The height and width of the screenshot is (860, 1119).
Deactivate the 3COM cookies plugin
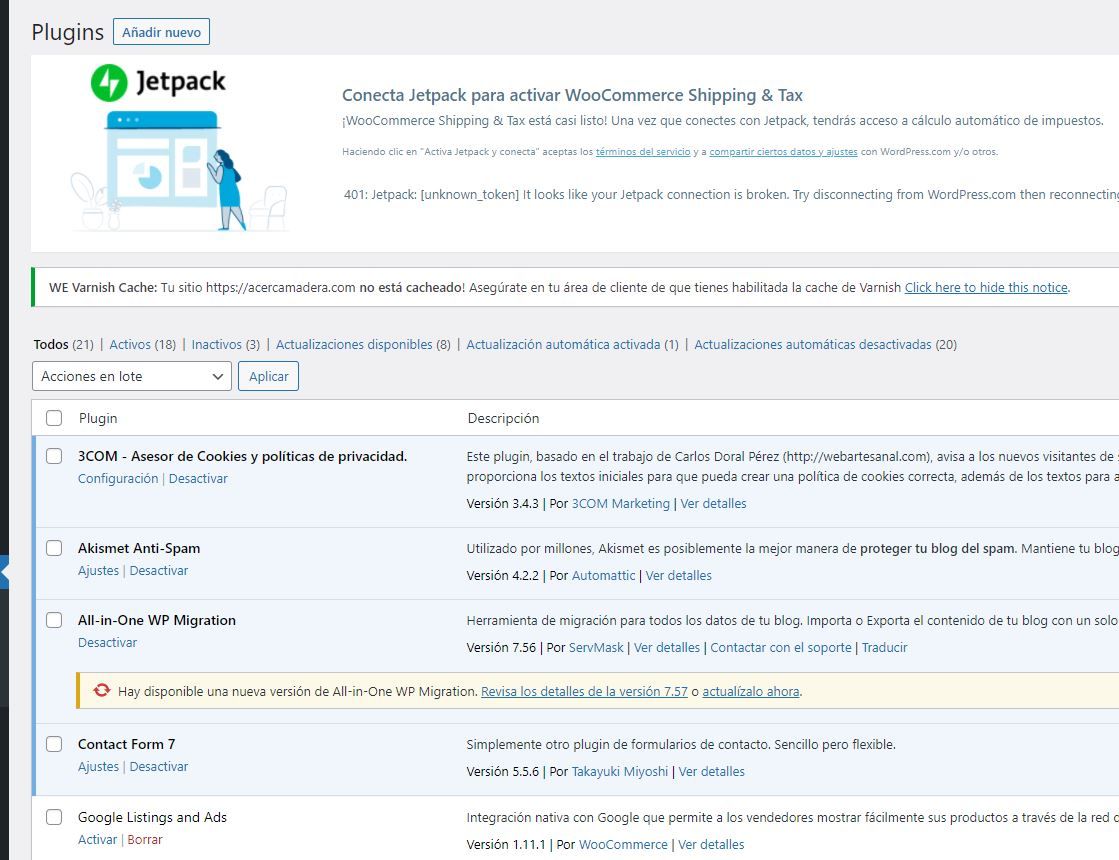point(198,479)
